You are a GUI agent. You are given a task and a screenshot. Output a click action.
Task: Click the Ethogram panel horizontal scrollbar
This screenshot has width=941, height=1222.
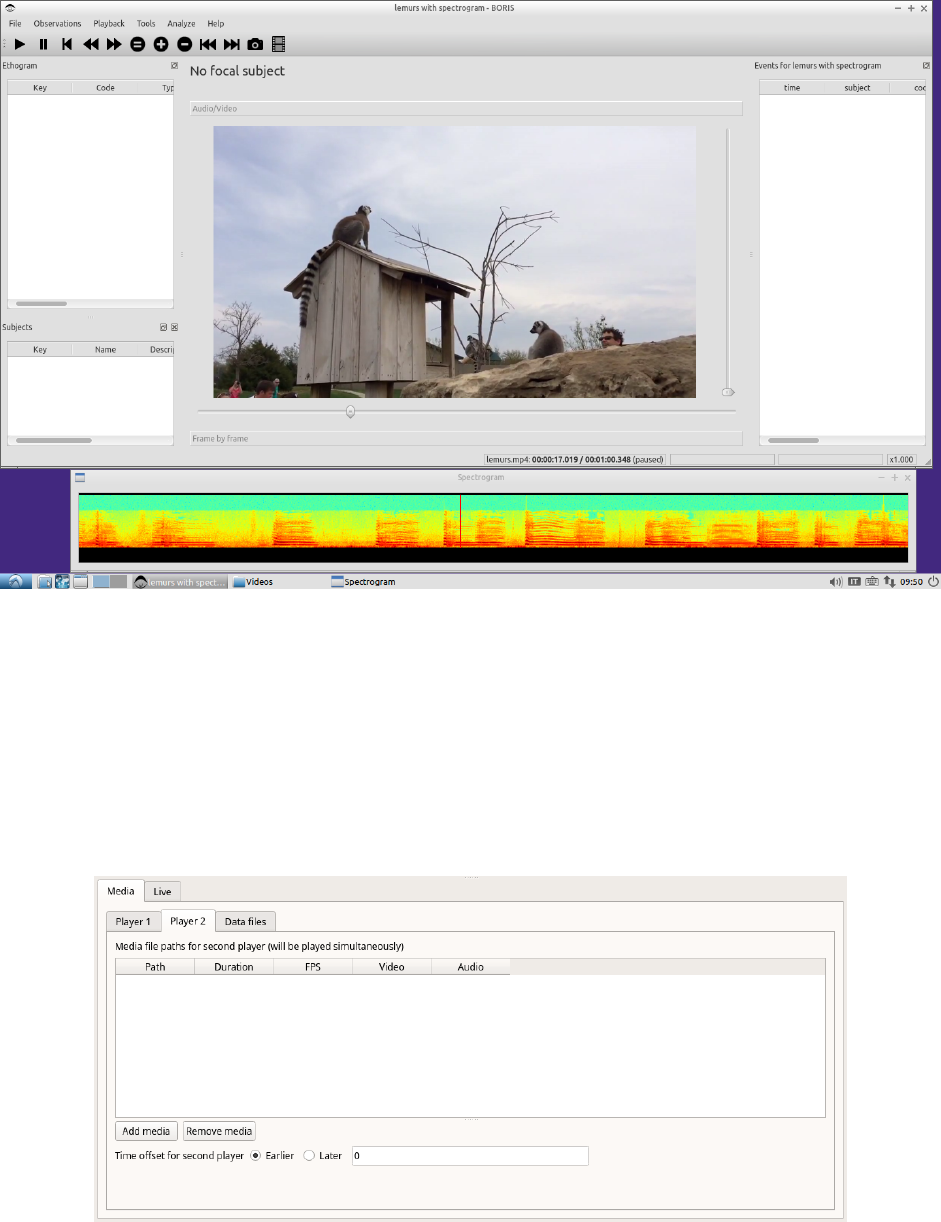tap(42, 303)
